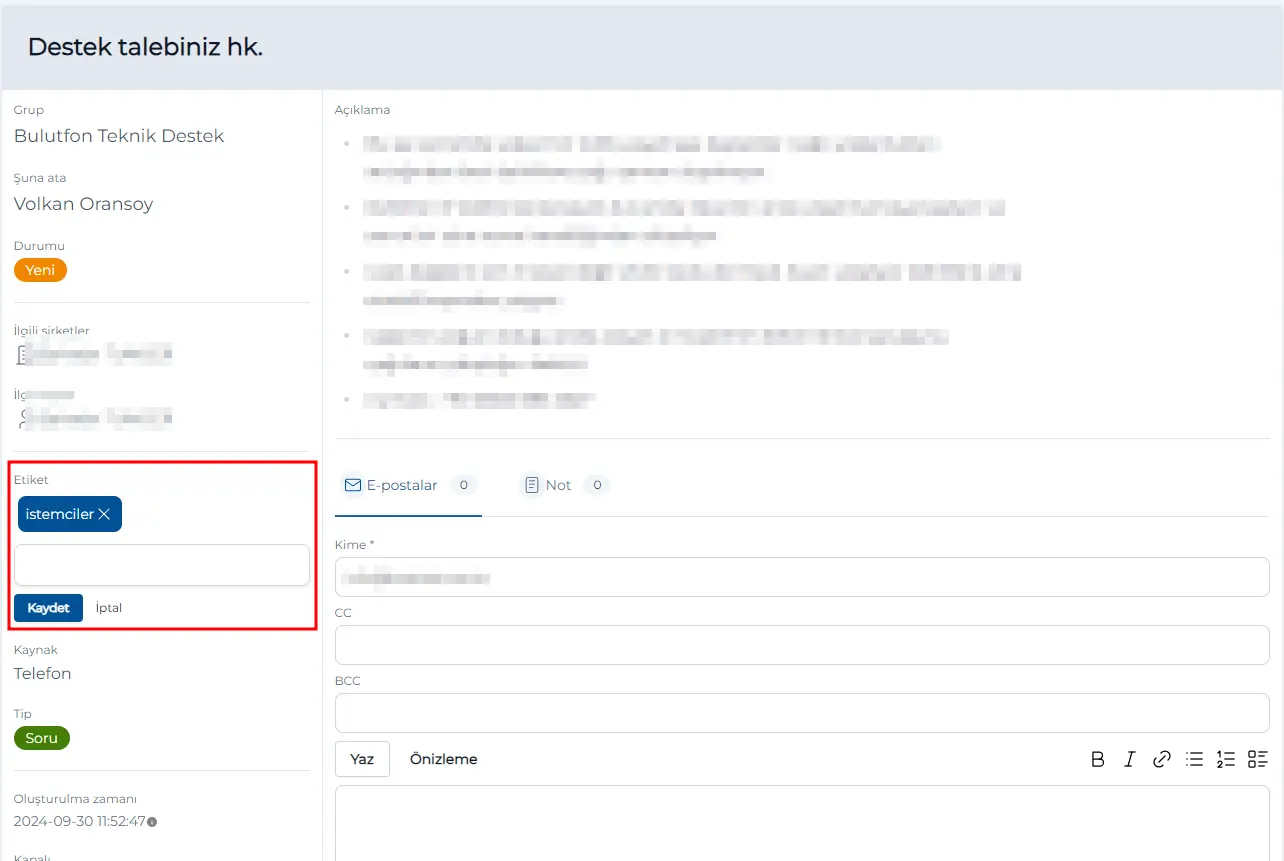1284x861 pixels.
Task: Open the Not tab
Action: tap(549, 485)
